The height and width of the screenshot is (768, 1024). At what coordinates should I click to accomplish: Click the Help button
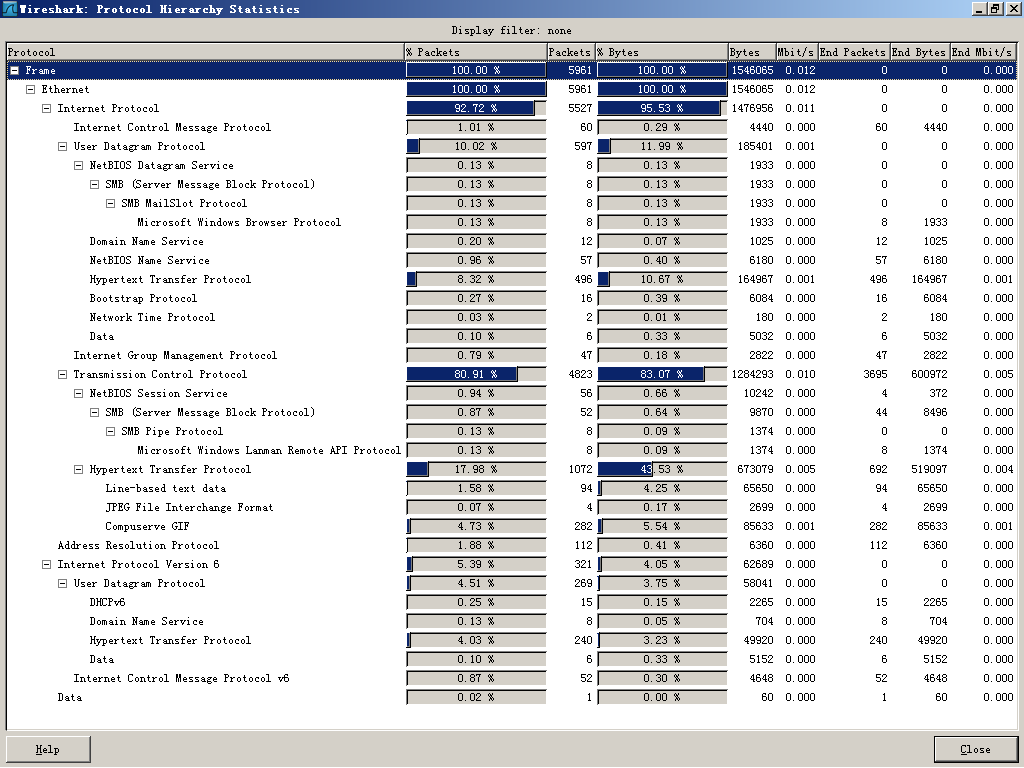tap(48, 749)
